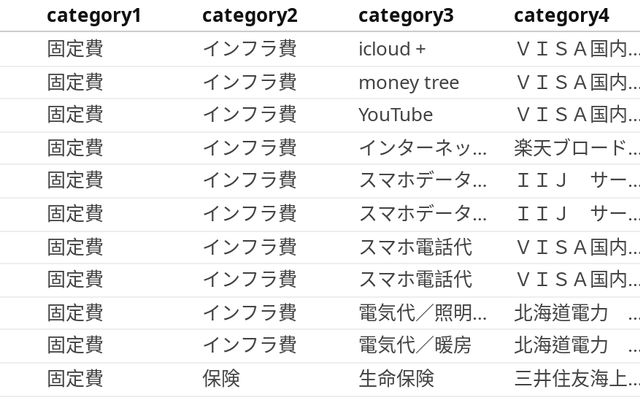
Task: Select 固定費 in the 生命保険 row
Action: [75, 378]
